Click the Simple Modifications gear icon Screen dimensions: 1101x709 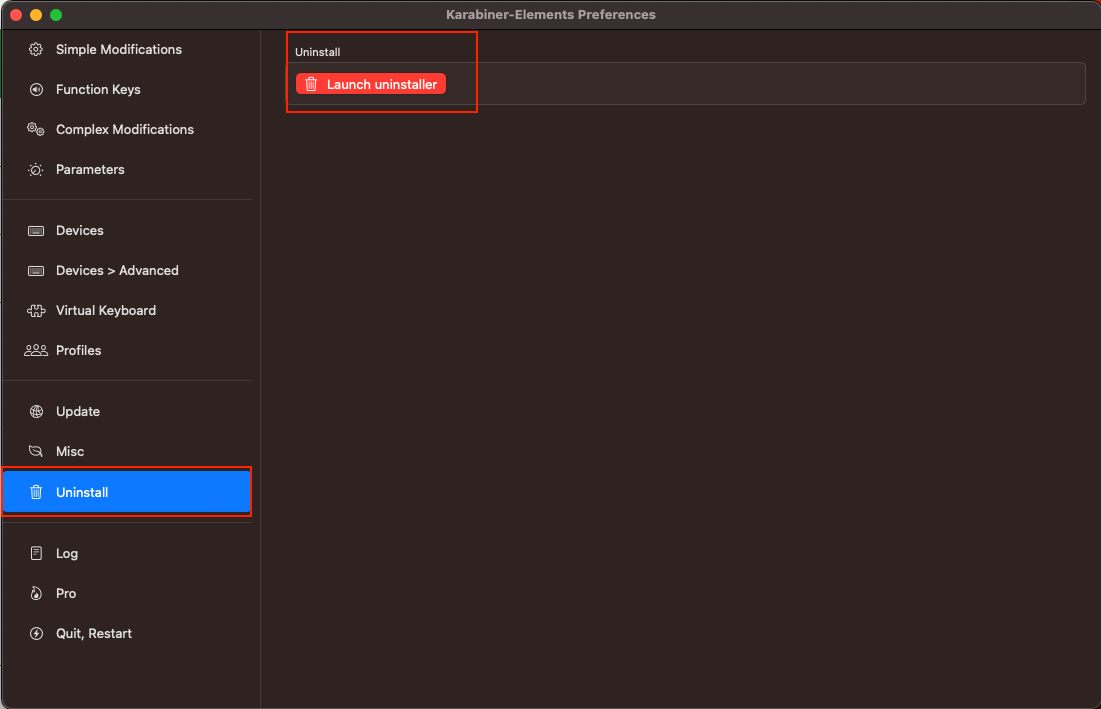(36, 49)
